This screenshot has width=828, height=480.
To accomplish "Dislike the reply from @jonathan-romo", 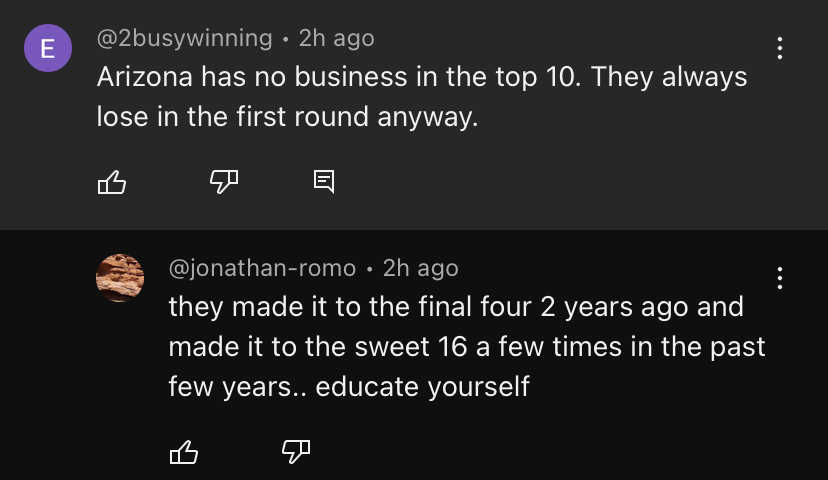I will point(295,452).
